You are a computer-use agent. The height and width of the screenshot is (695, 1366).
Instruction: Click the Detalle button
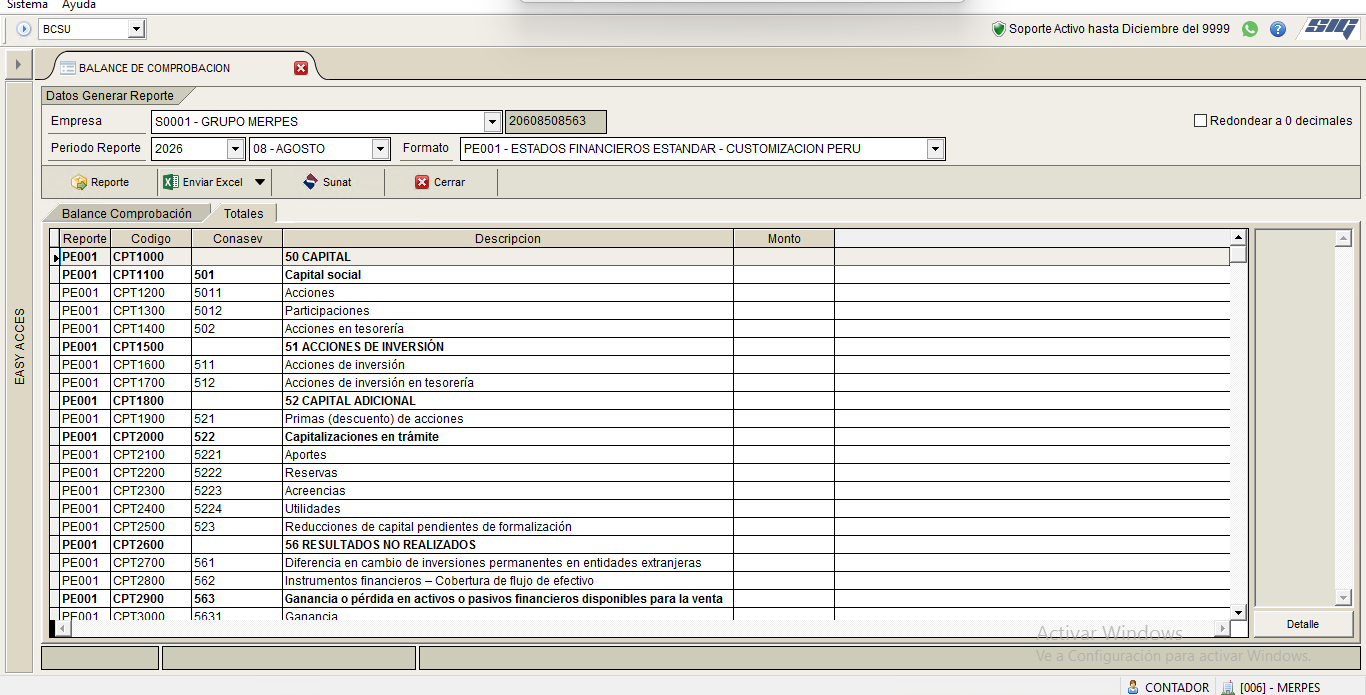(1303, 624)
